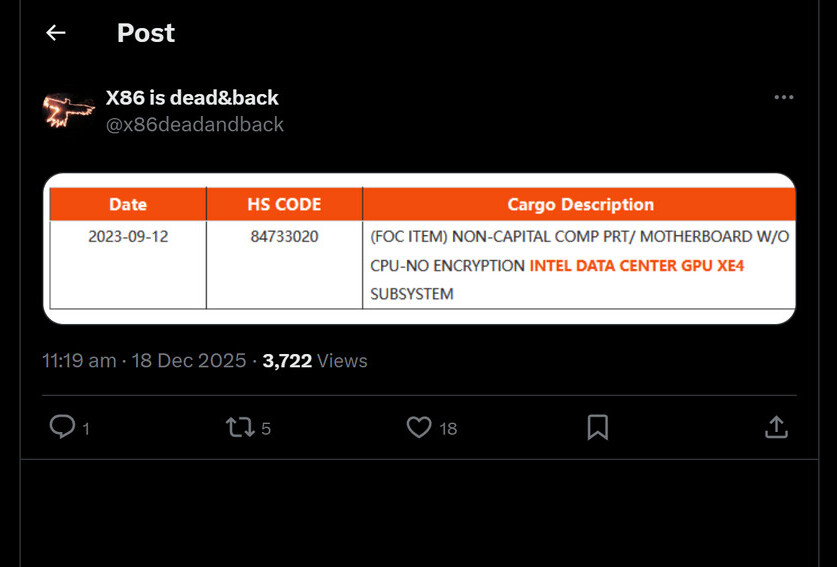The width and height of the screenshot is (837, 567).
Task: Like the post with the heart icon
Action: point(419,428)
